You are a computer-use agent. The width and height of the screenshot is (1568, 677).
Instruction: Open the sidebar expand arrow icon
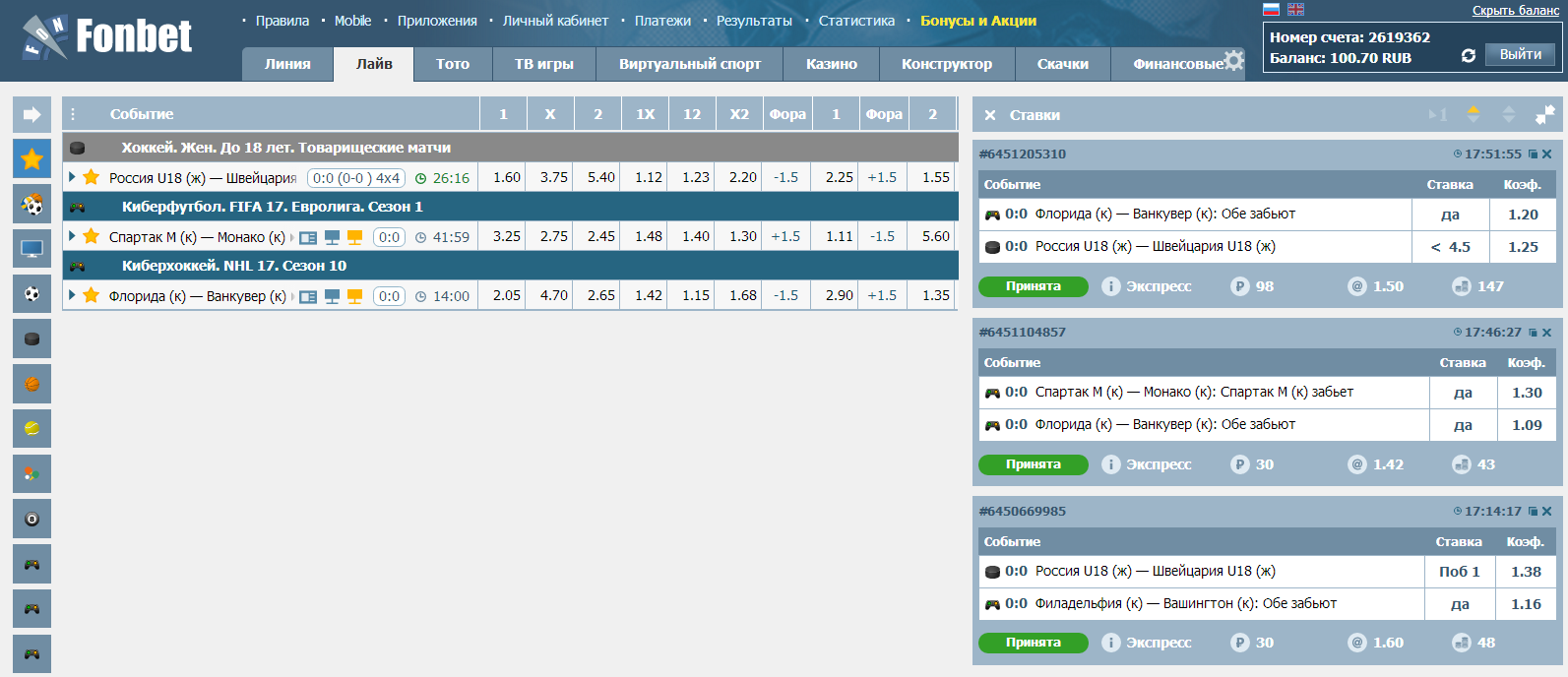click(31, 114)
